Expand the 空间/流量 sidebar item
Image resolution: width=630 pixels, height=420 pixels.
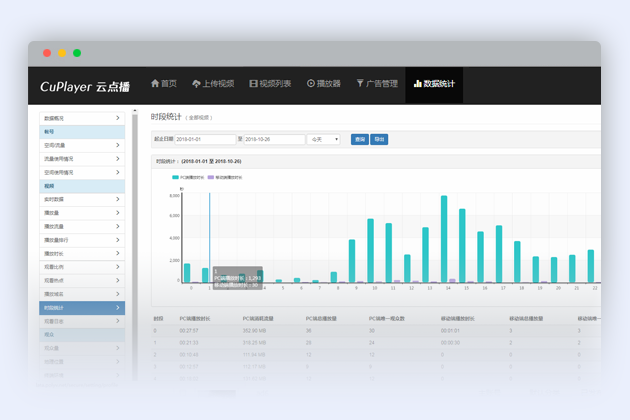82,145
